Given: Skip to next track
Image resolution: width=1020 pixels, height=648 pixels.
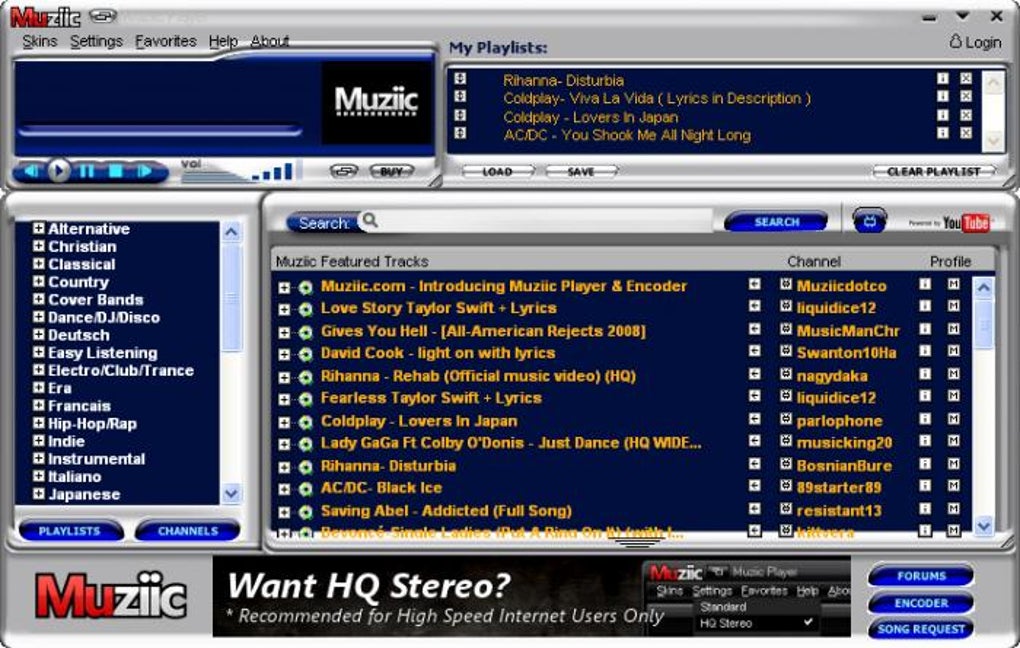Looking at the screenshot, I should (x=144, y=171).
